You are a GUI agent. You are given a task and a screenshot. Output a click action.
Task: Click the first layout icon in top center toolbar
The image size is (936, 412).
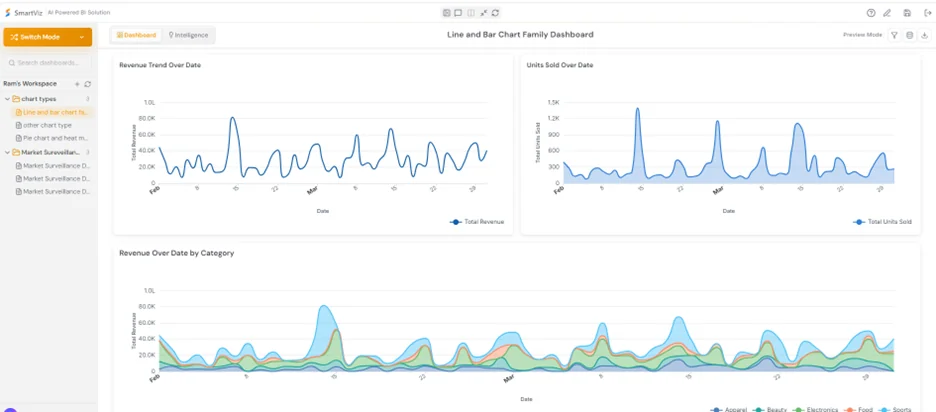click(x=447, y=13)
